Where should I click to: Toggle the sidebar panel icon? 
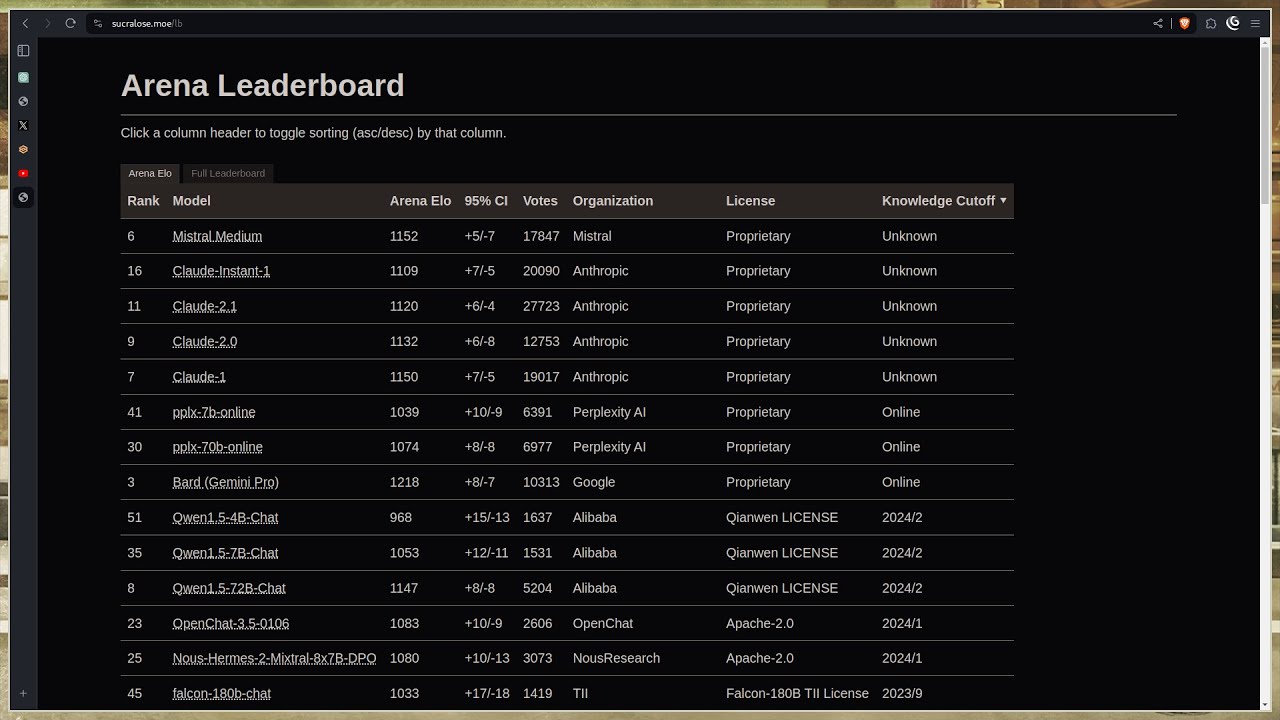click(x=23, y=51)
